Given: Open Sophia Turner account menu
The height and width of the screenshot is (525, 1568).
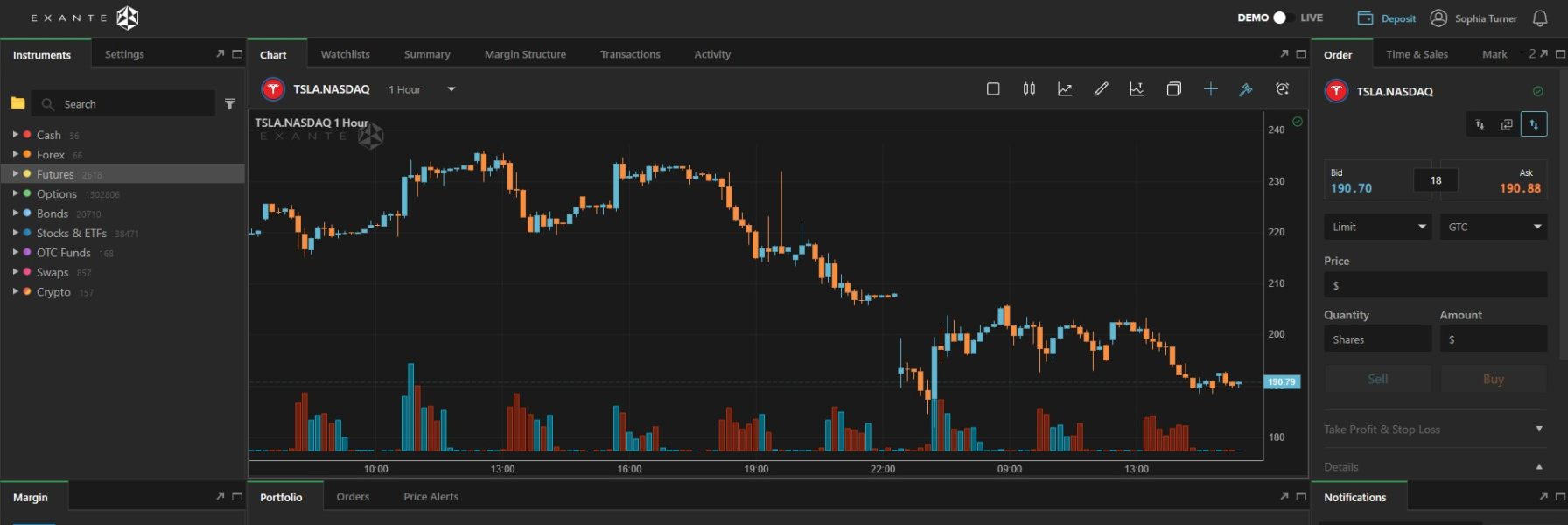Looking at the screenshot, I should (1486, 18).
